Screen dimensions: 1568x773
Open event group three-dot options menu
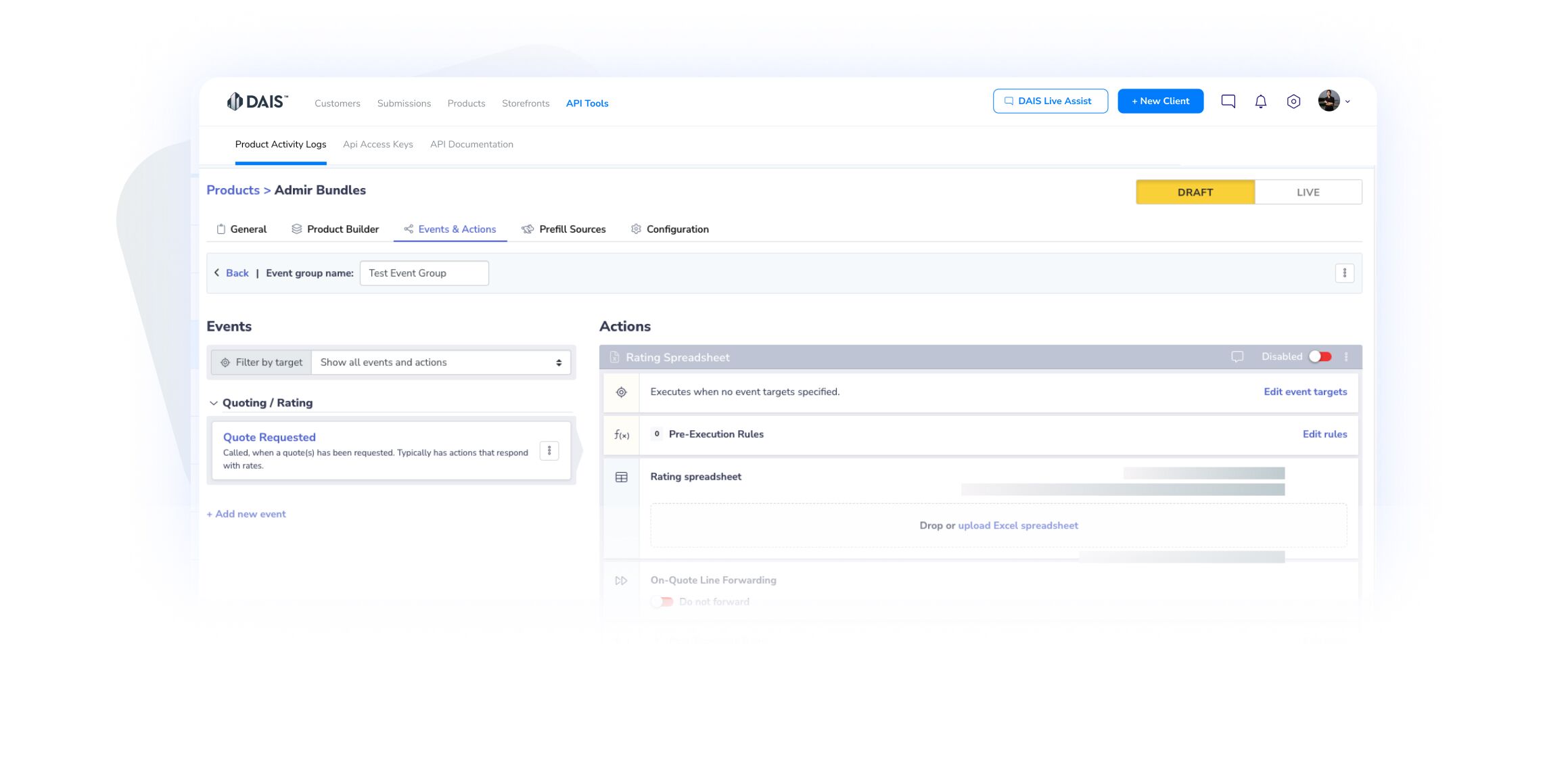(1344, 273)
